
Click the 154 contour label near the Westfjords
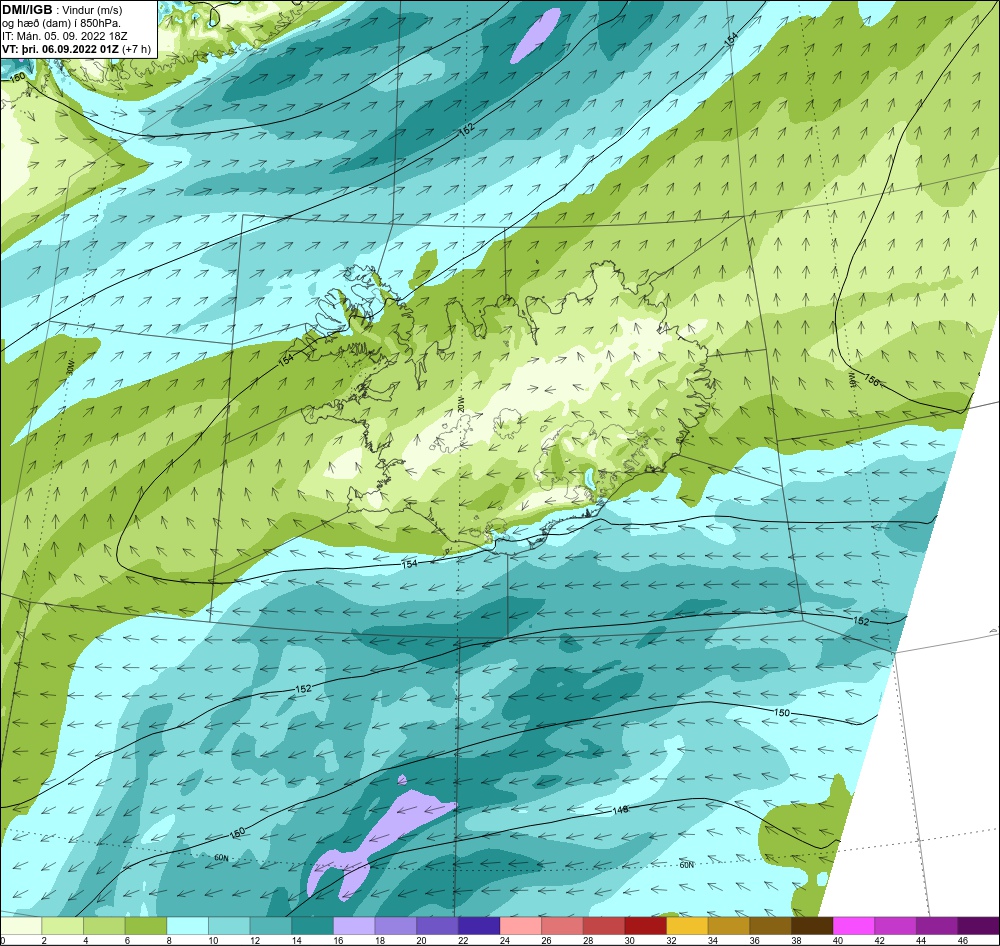[286, 360]
